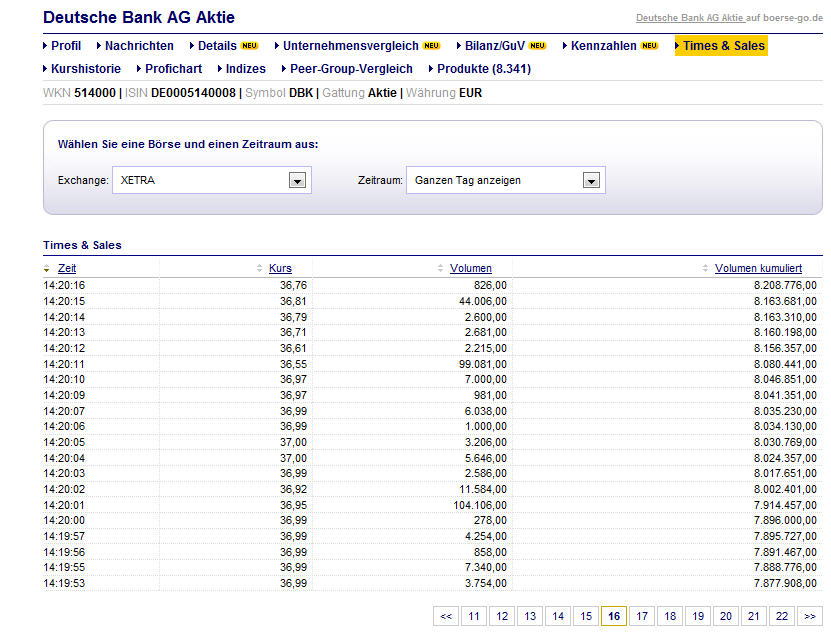Click the NEU badge next to Kennzahlen
The height and width of the screenshot is (639, 831).
point(649,45)
